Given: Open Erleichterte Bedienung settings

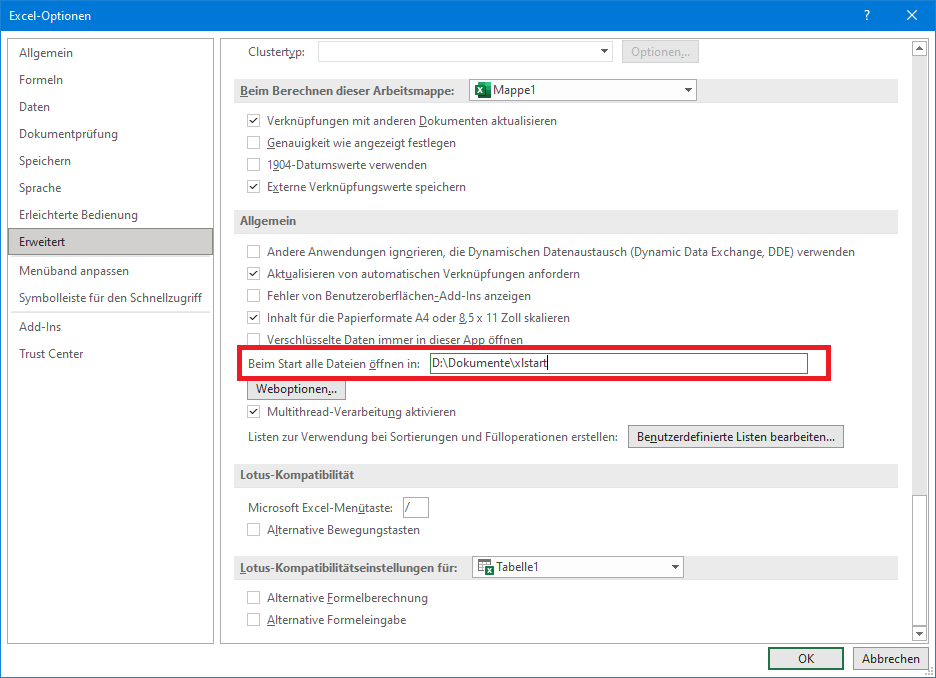Looking at the screenshot, I should tap(110, 215).
